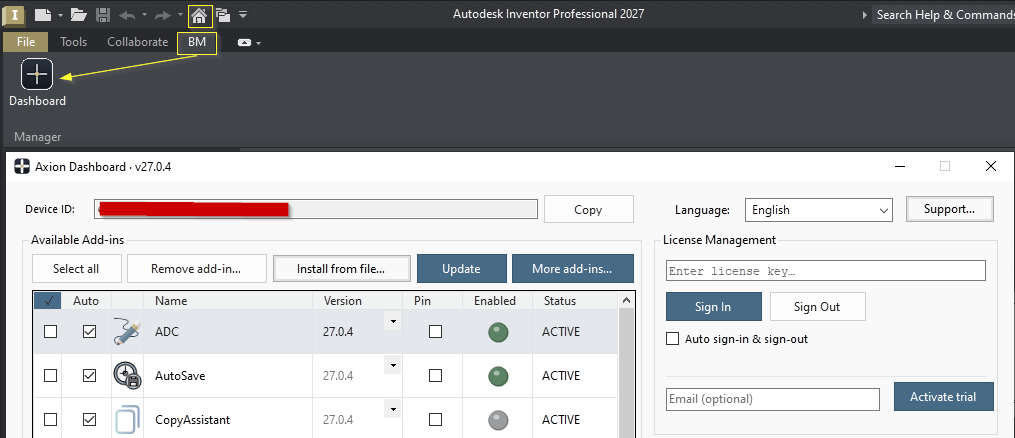Toggle Auto checkbox for AutoSave
This screenshot has width=1015, height=438.
click(89, 375)
